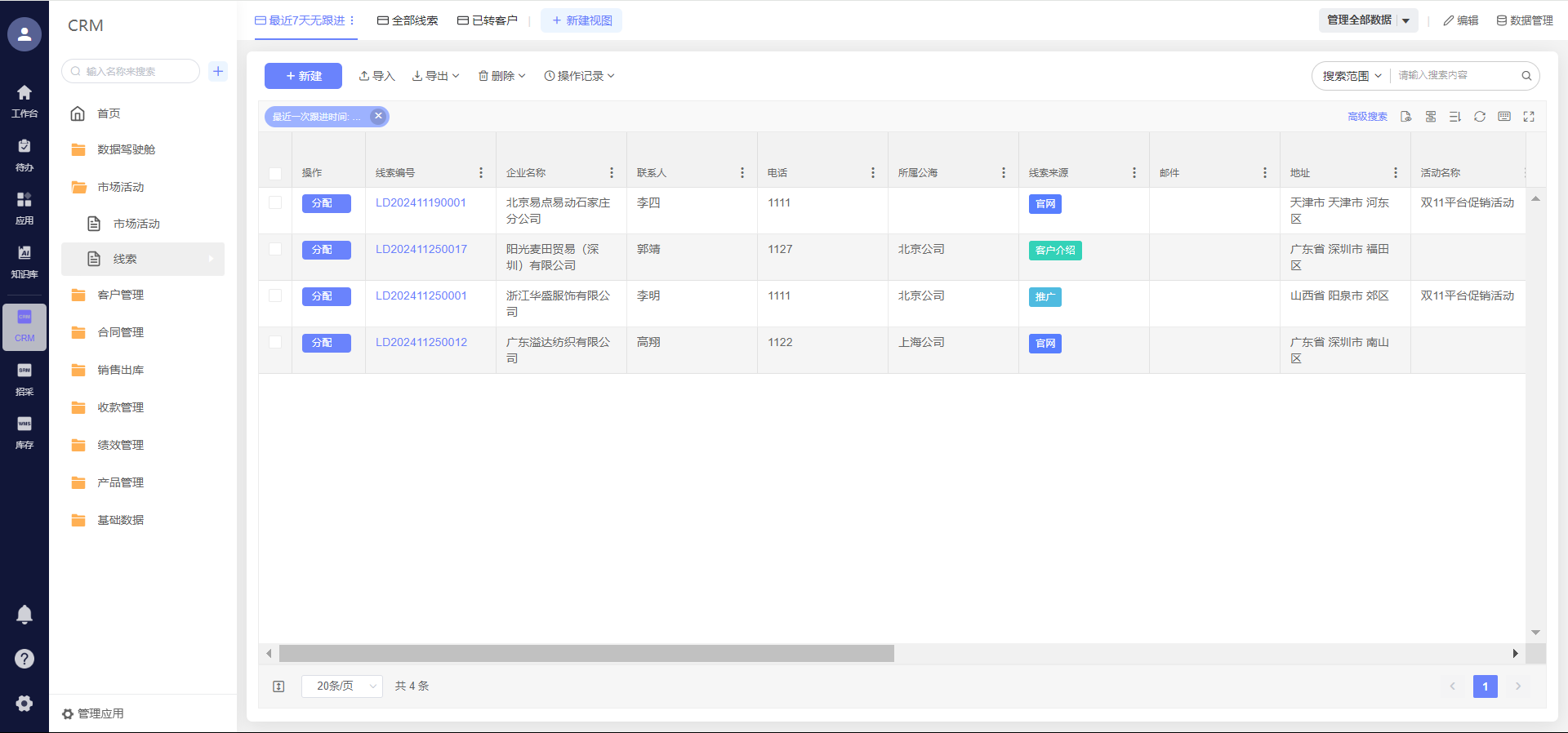Open lead link LD202411250017

click(421, 249)
